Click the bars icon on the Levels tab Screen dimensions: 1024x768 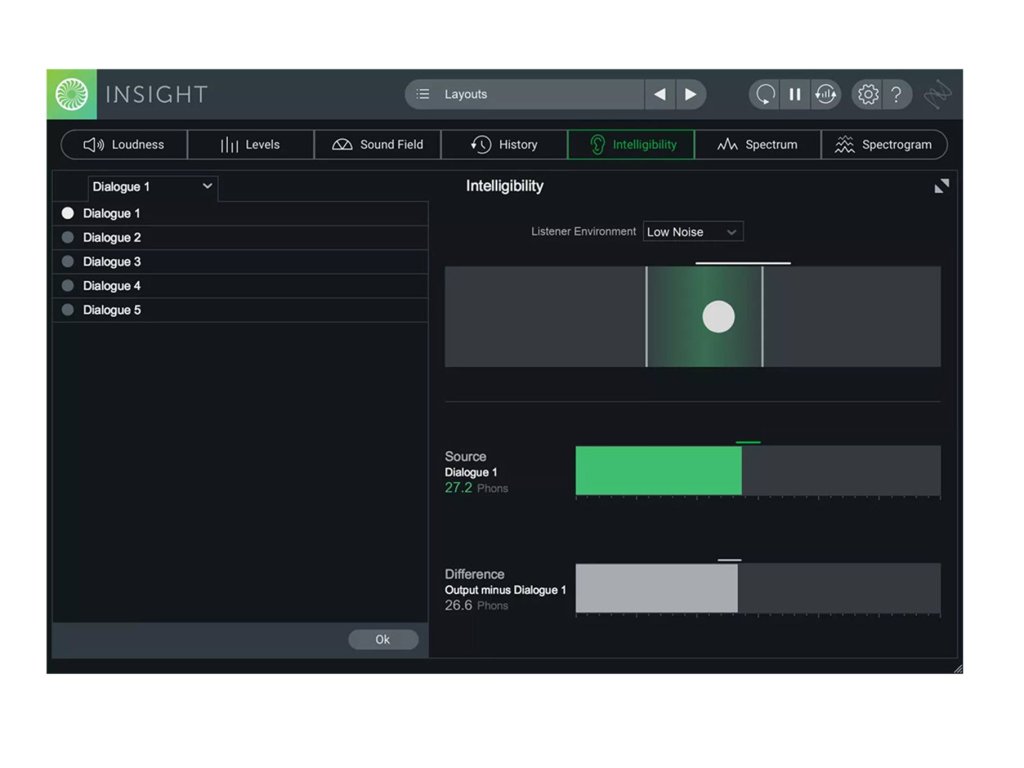229,144
